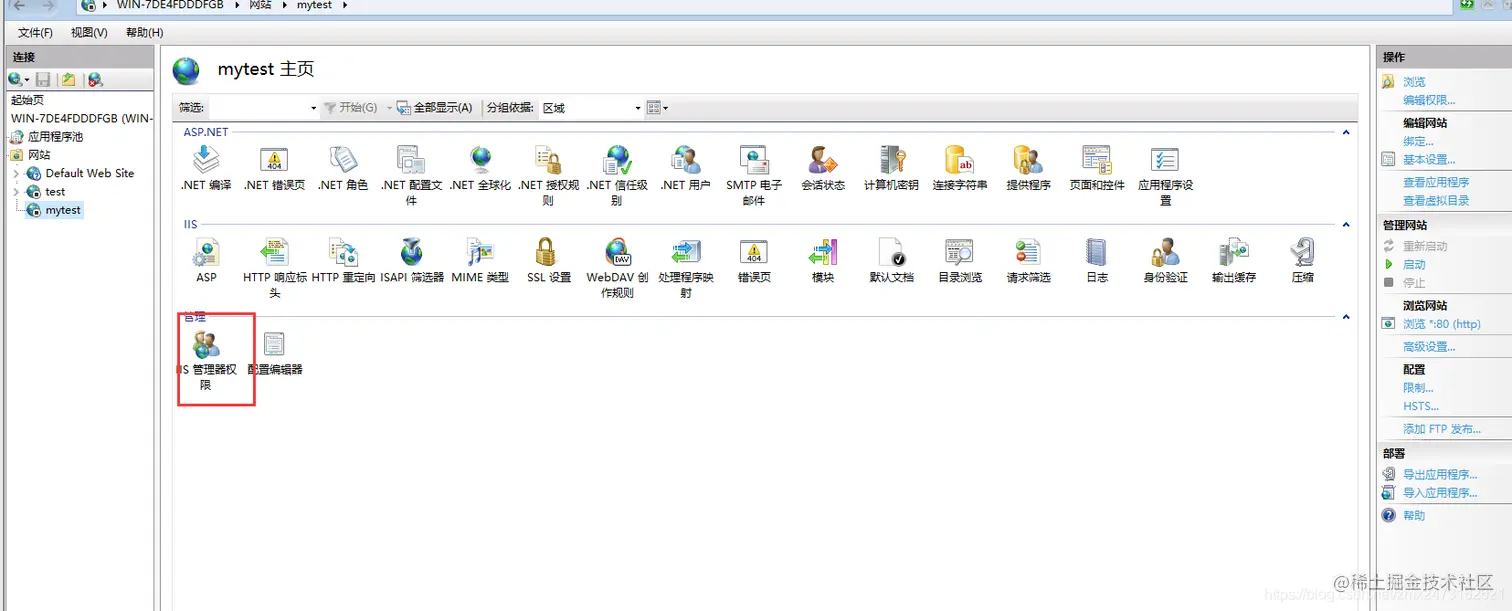This screenshot has width=1512, height=611.
Task: Click the save icon in connections toolbar
Action: (x=43, y=79)
